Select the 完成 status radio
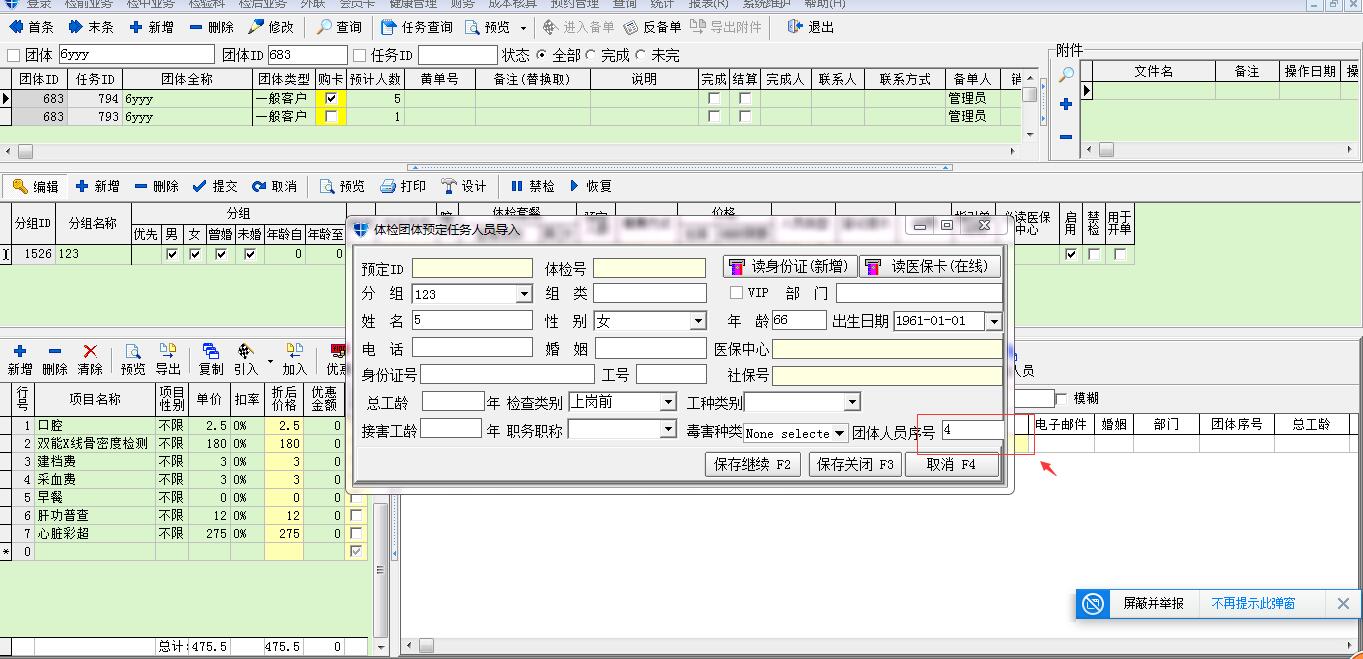Image resolution: width=1363 pixels, height=659 pixels. point(591,55)
